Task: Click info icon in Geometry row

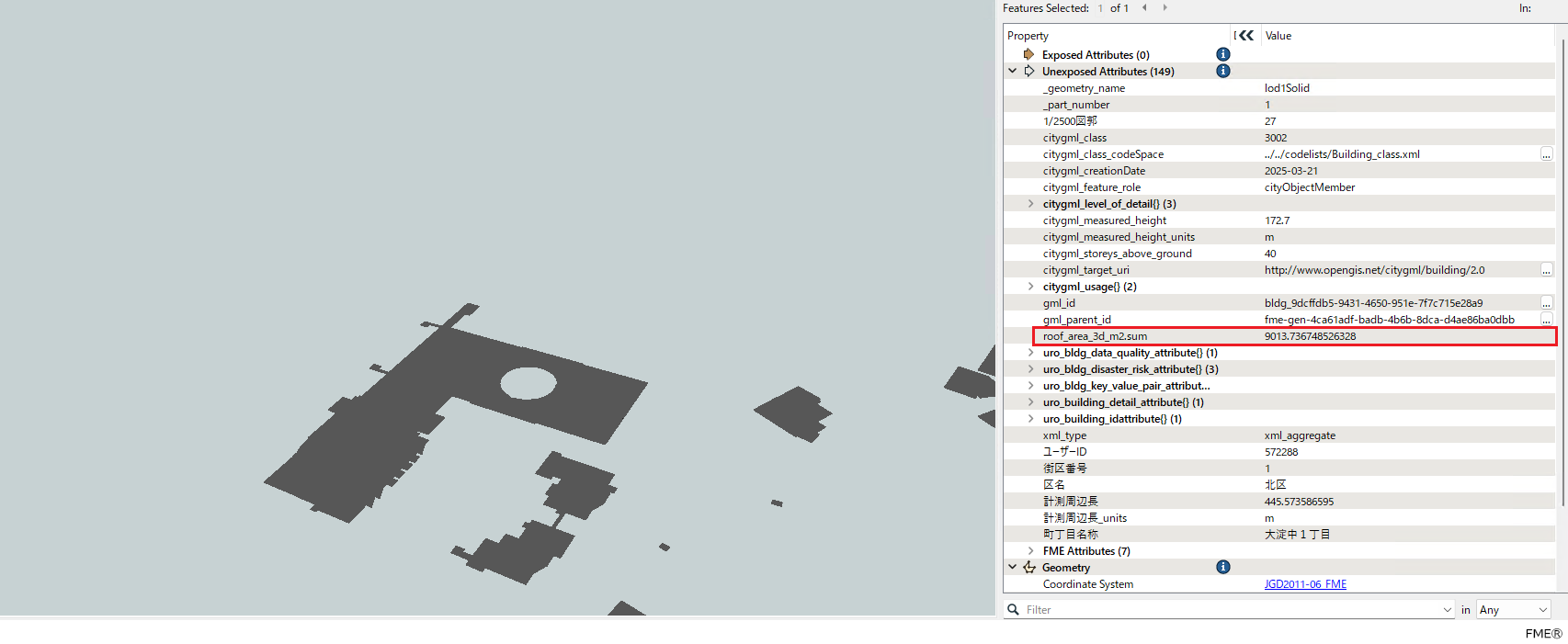Action: 1222,568
